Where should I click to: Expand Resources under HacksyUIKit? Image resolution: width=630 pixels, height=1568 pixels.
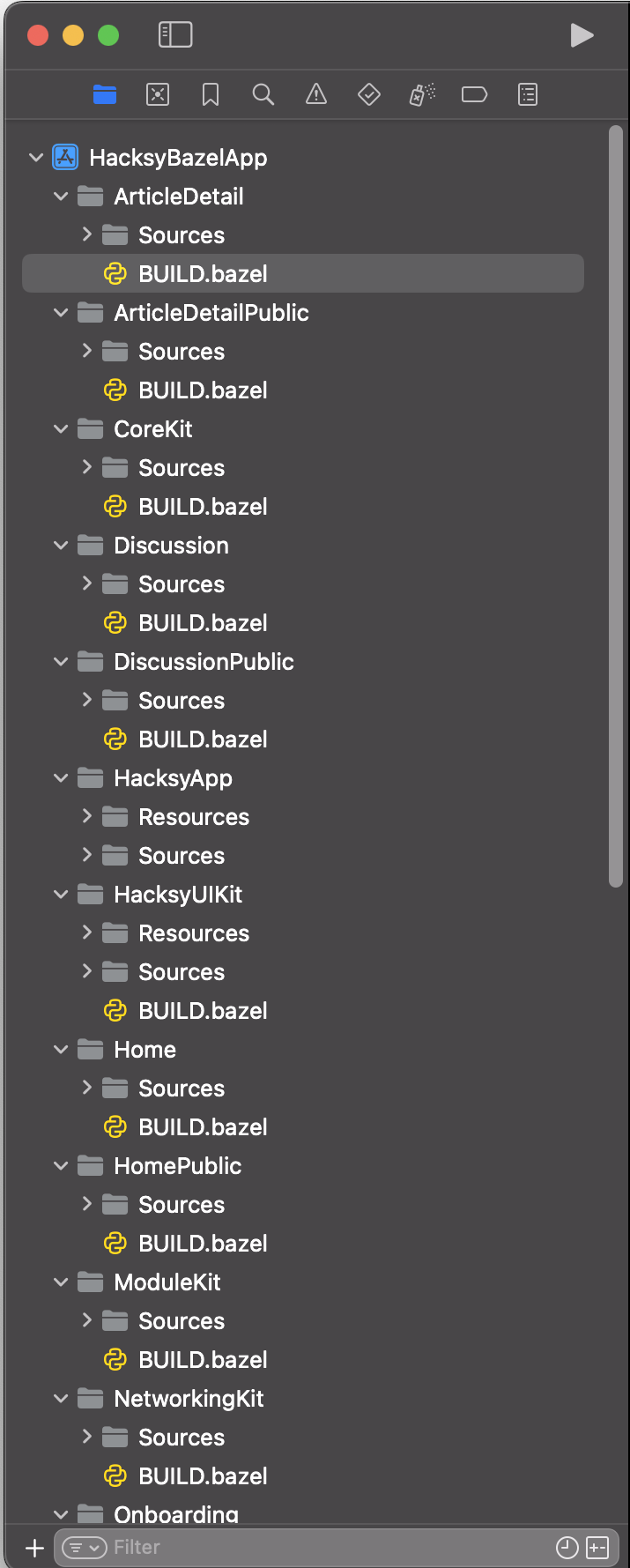(86, 933)
